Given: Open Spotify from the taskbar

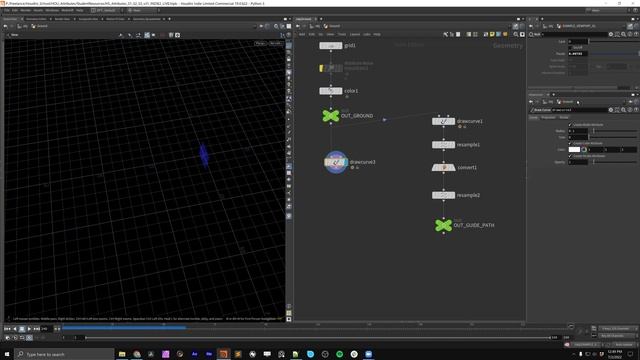Looking at the screenshot, I should click(x=340, y=354).
